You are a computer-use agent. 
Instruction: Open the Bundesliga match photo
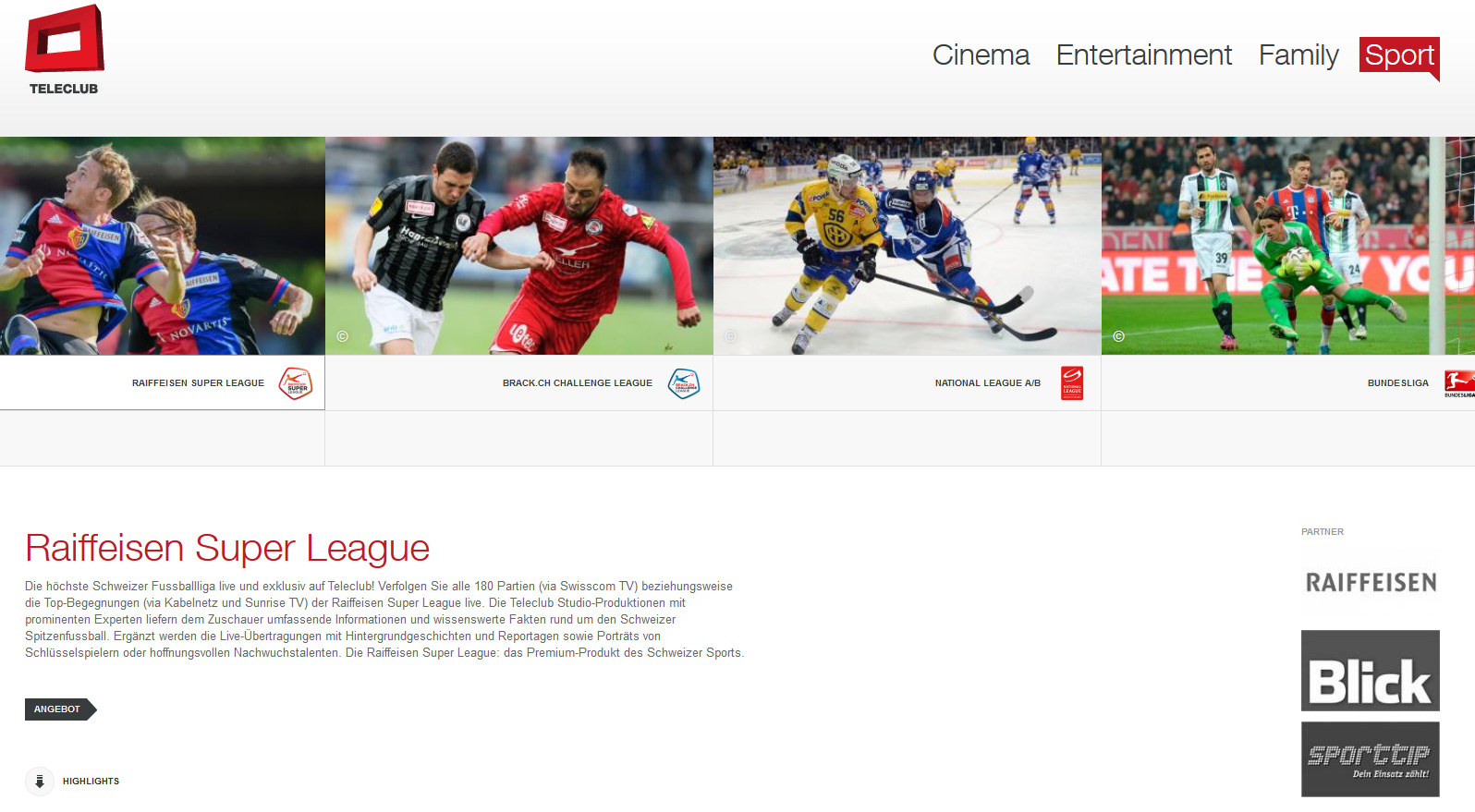pos(1288,246)
